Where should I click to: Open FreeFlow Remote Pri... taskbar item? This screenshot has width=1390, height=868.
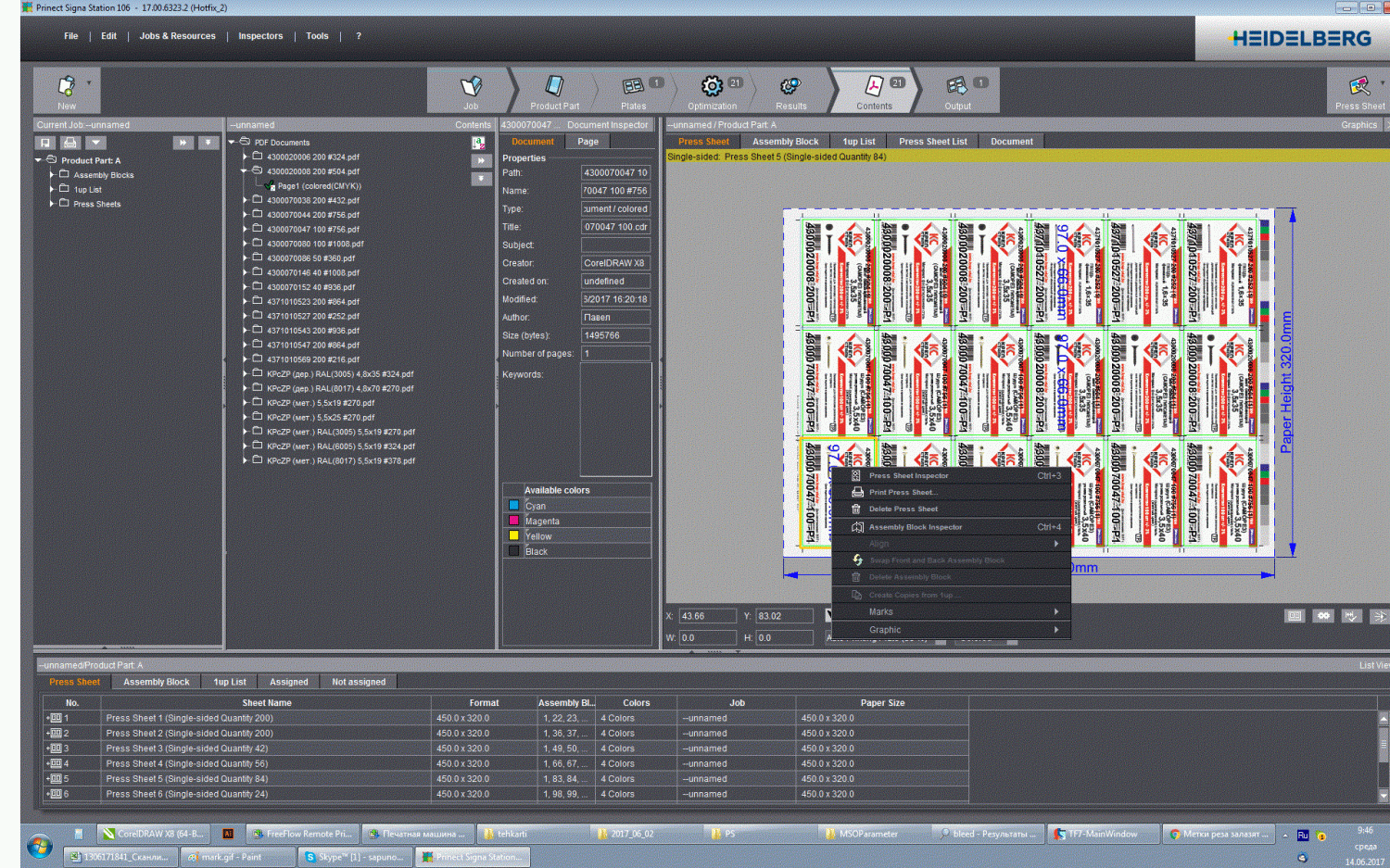pyautogui.click(x=302, y=834)
